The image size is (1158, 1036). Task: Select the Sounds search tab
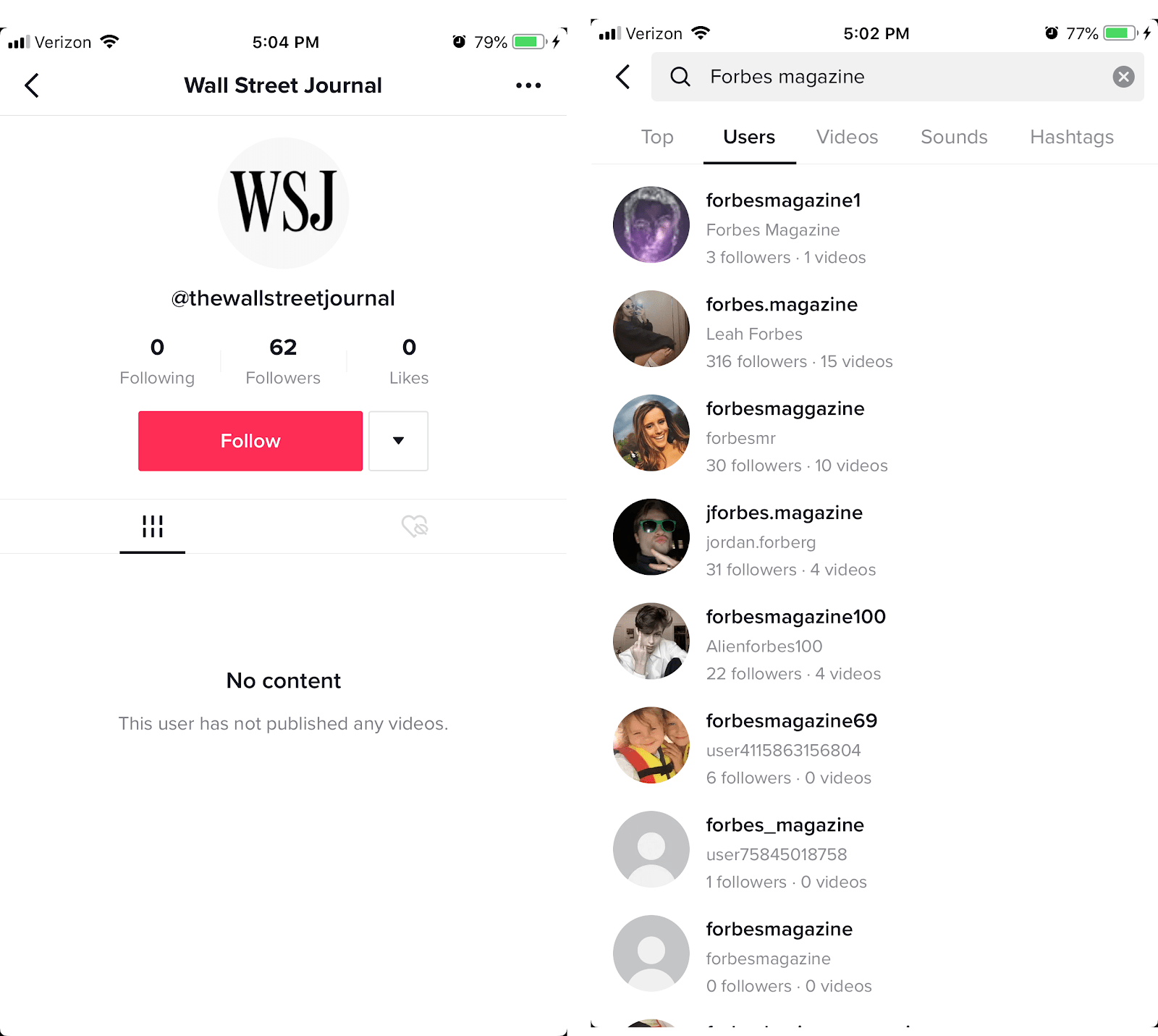pyautogui.click(x=954, y=137)
